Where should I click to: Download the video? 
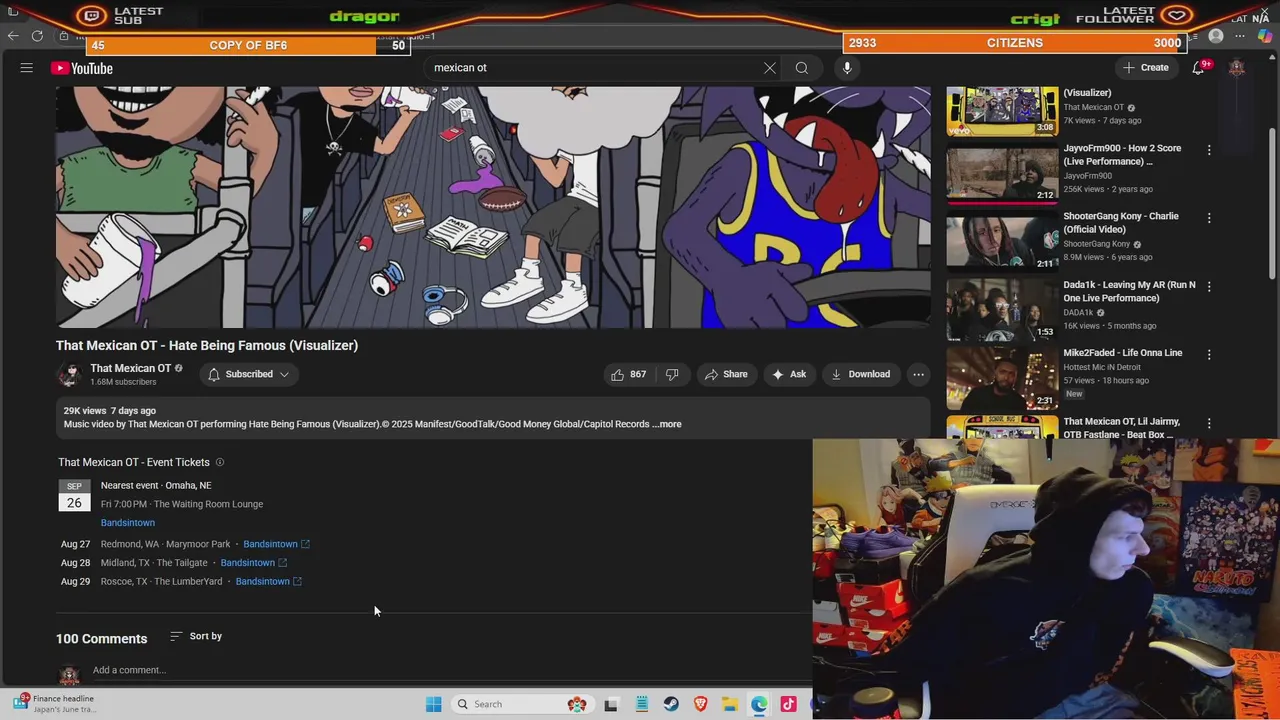click(x=860, y=374)
